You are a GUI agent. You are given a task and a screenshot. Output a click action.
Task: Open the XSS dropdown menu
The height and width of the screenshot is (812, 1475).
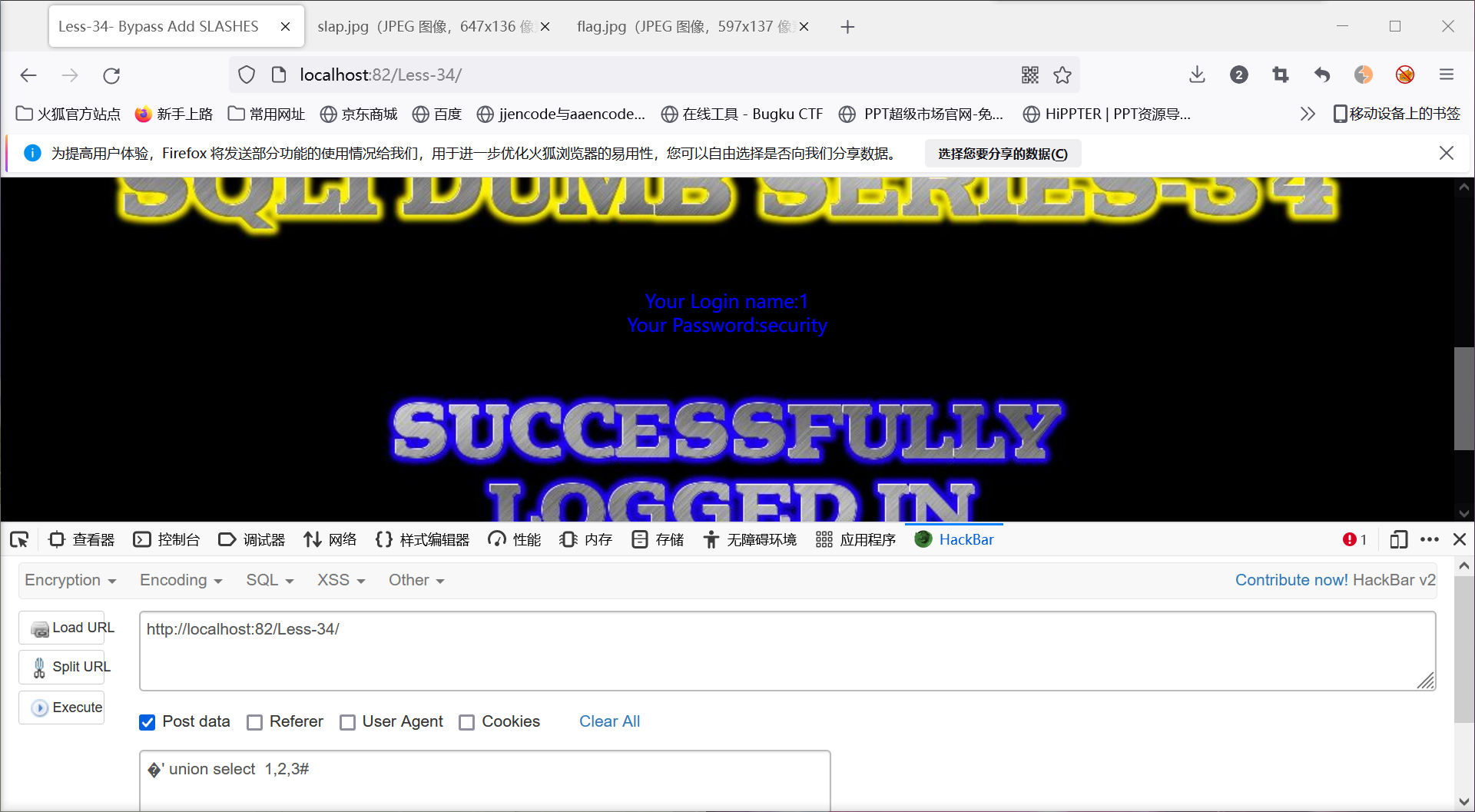pos(341,580)
